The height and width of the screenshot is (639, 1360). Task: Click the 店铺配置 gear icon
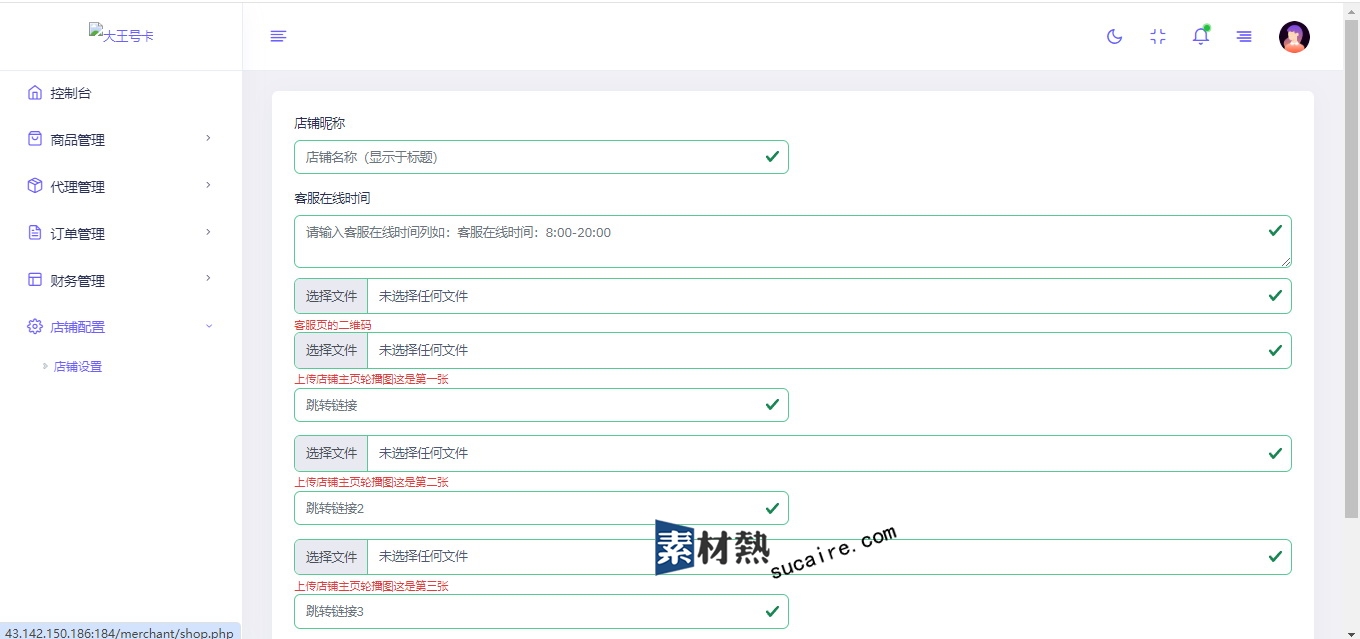[x=35, y=327]
